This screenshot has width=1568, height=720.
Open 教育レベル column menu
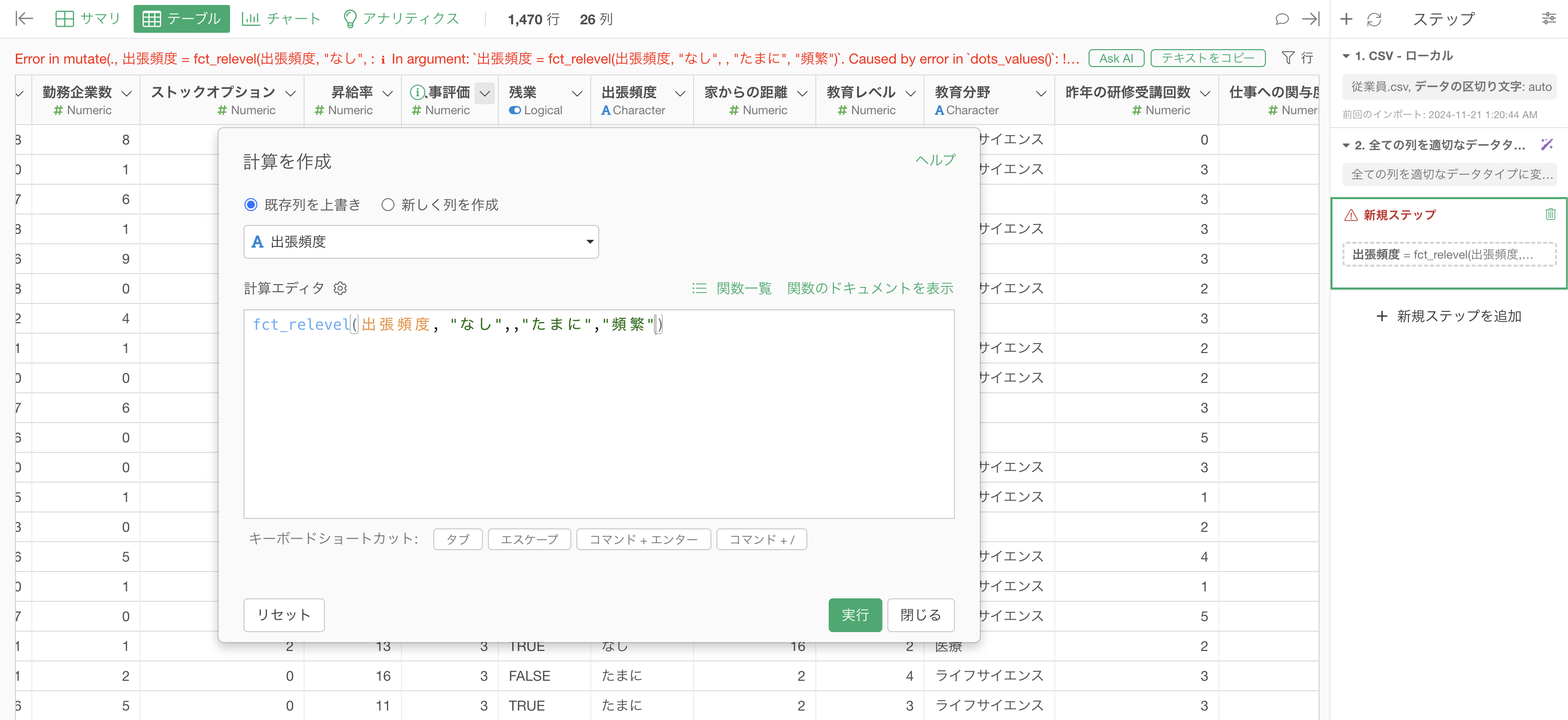click(x=911, y=94)
